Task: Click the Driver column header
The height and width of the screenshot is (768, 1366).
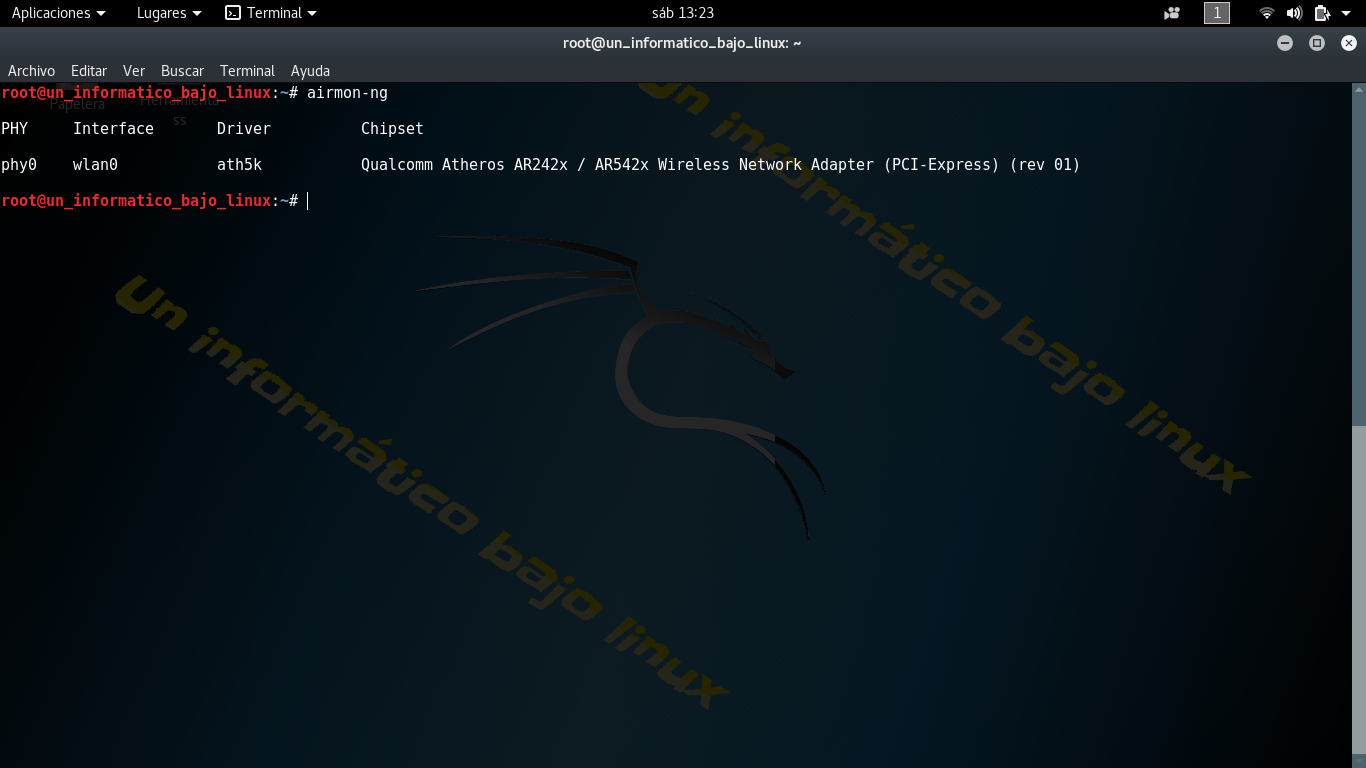Action: pyautogui.click(x=244, y=129)
